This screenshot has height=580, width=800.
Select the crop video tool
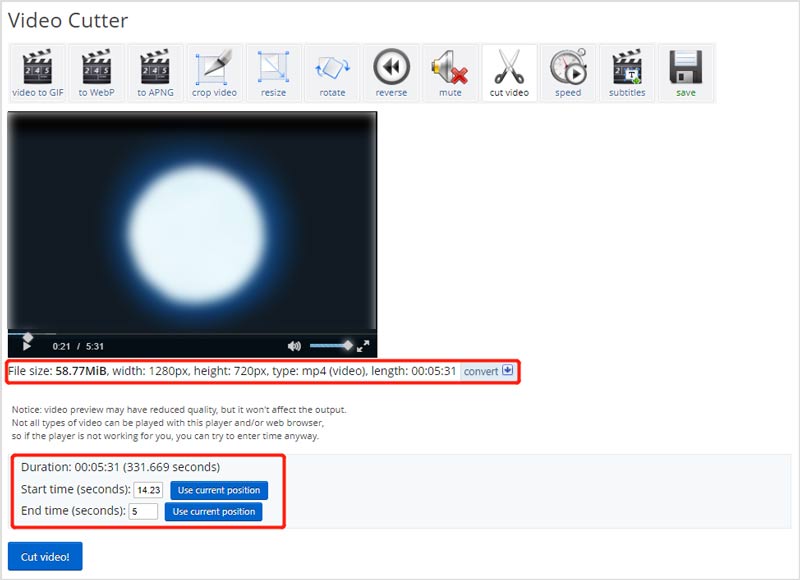[x=214, y=73]
